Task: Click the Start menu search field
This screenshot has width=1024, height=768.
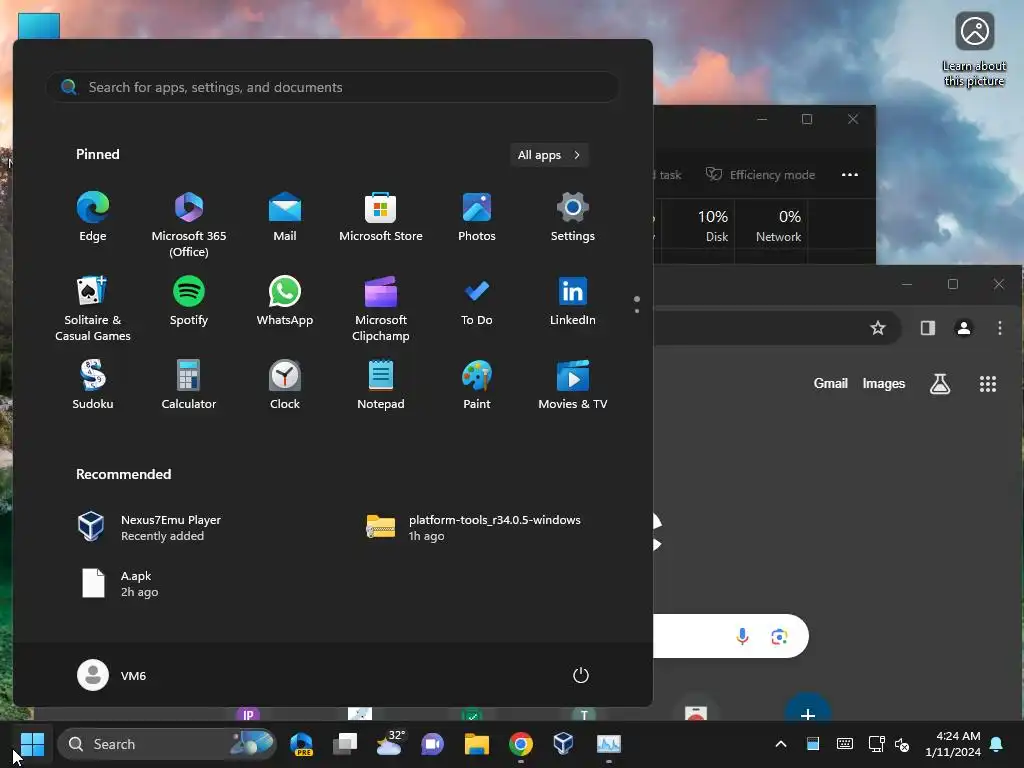Action: [332, 87]
